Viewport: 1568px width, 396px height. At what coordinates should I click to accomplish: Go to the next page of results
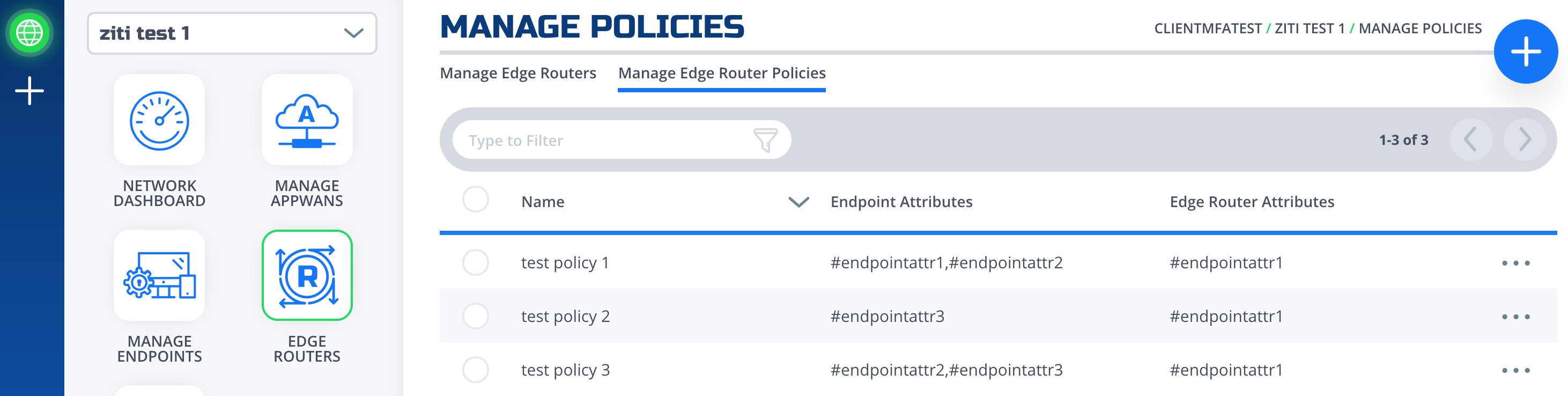[1524, 140]
